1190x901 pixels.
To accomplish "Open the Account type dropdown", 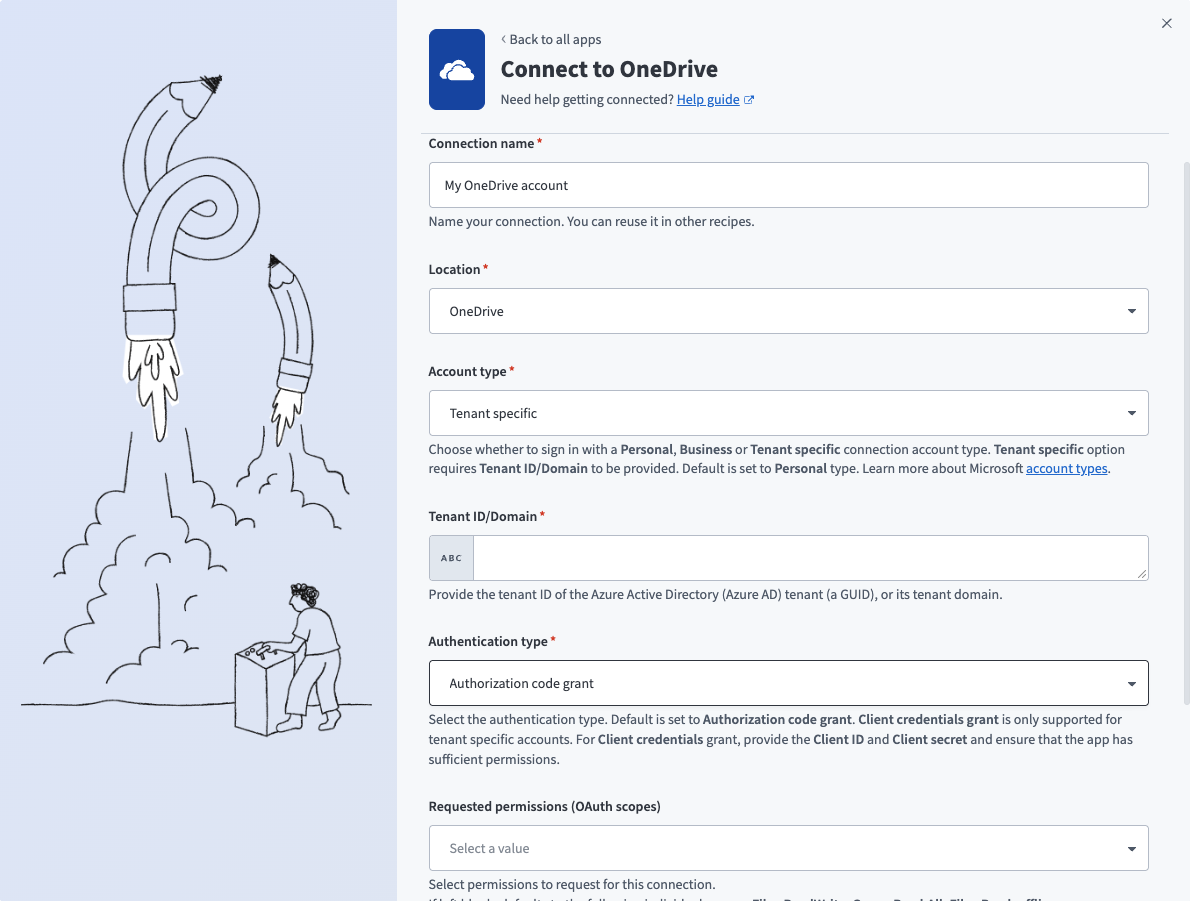I will (x=789, y=413).
